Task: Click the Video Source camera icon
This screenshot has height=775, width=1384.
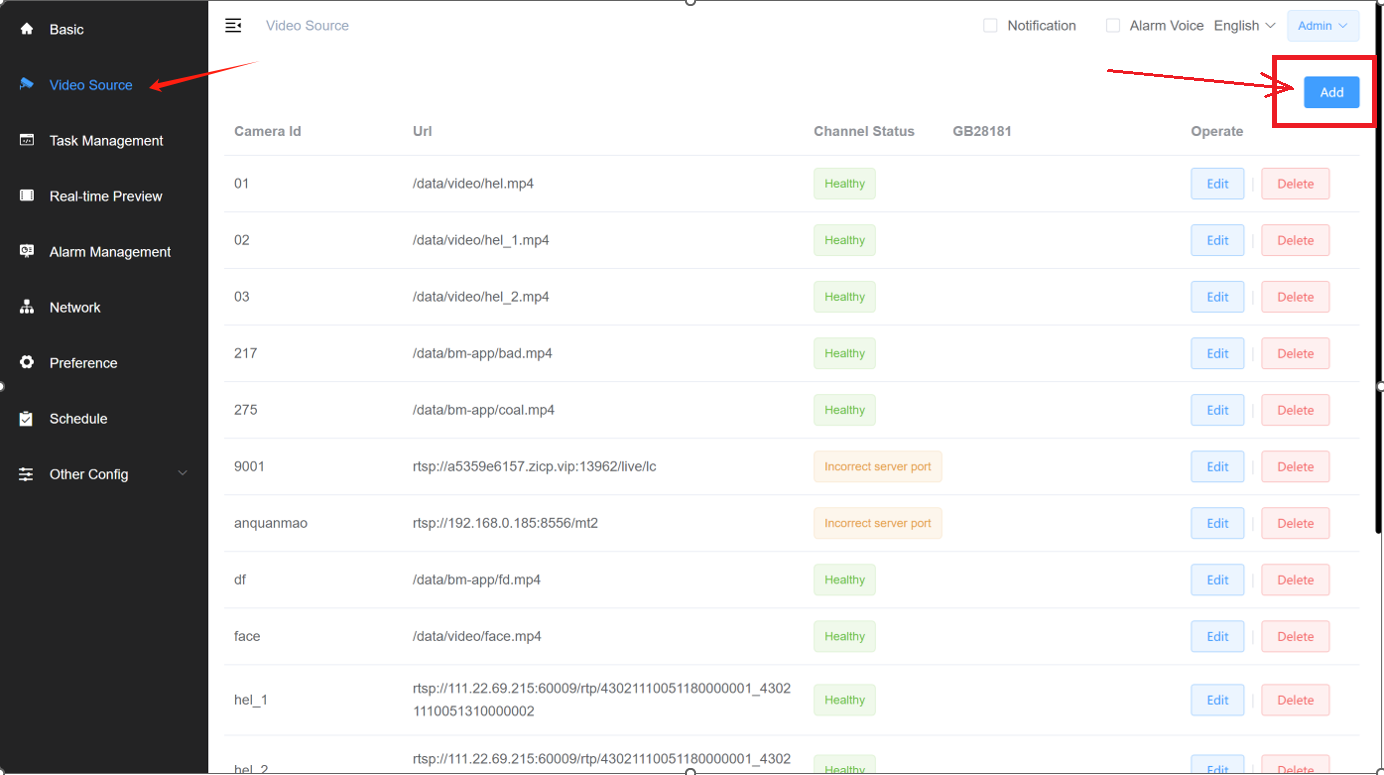Action: (27, 85)
